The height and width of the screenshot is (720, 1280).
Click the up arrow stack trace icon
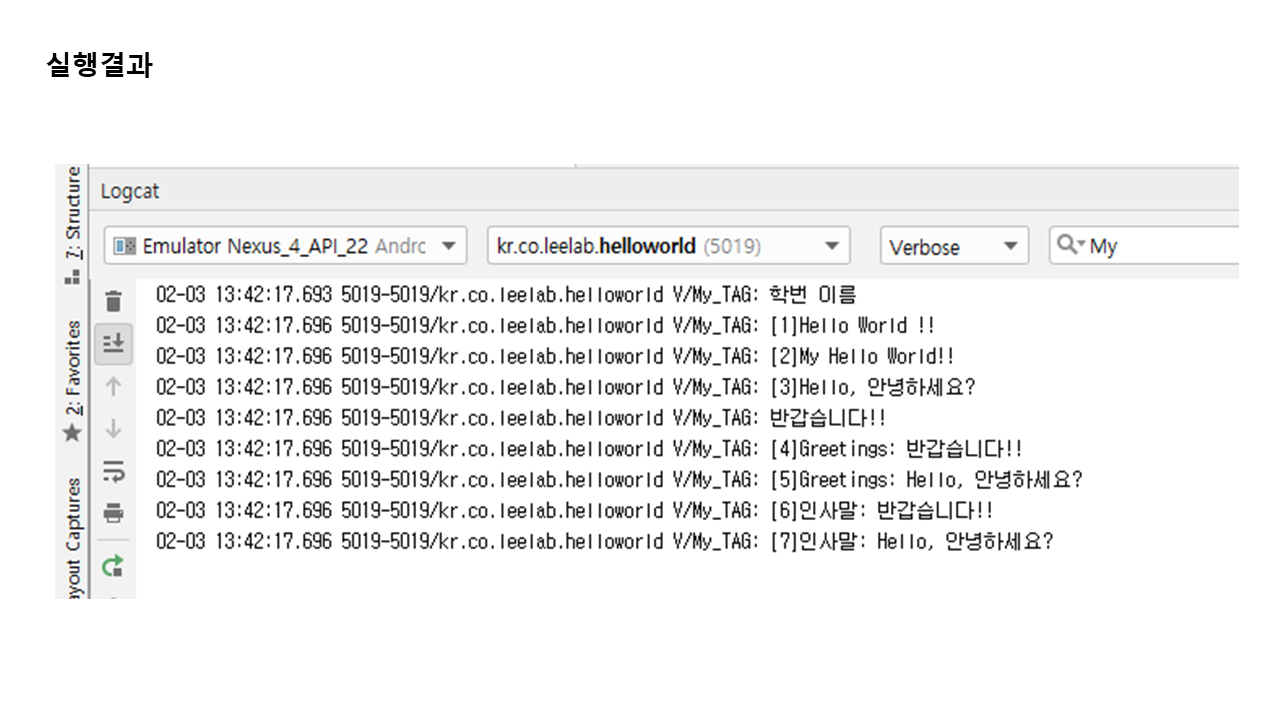114,386
